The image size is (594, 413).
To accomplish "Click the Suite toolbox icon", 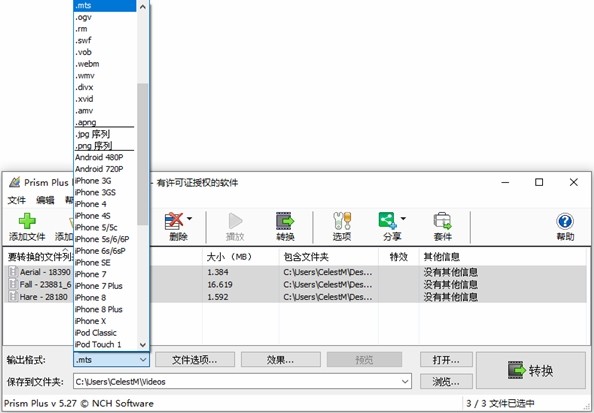I will pyautogui.click(x=442, y=221).
